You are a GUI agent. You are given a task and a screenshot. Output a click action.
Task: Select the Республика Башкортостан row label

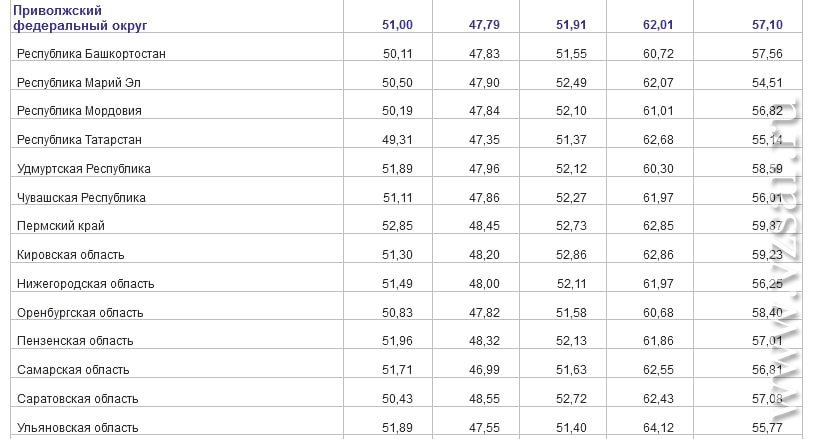coord(91,53)
